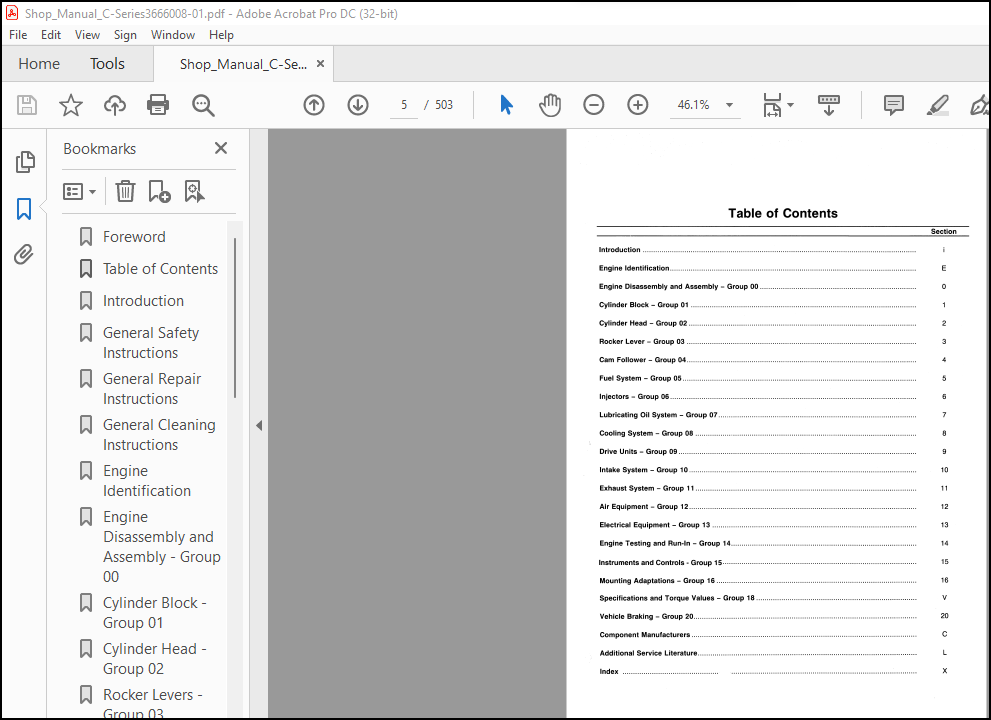Zoom out with minus icon
This screenshot has width=991, height=720.
[593, 105]
